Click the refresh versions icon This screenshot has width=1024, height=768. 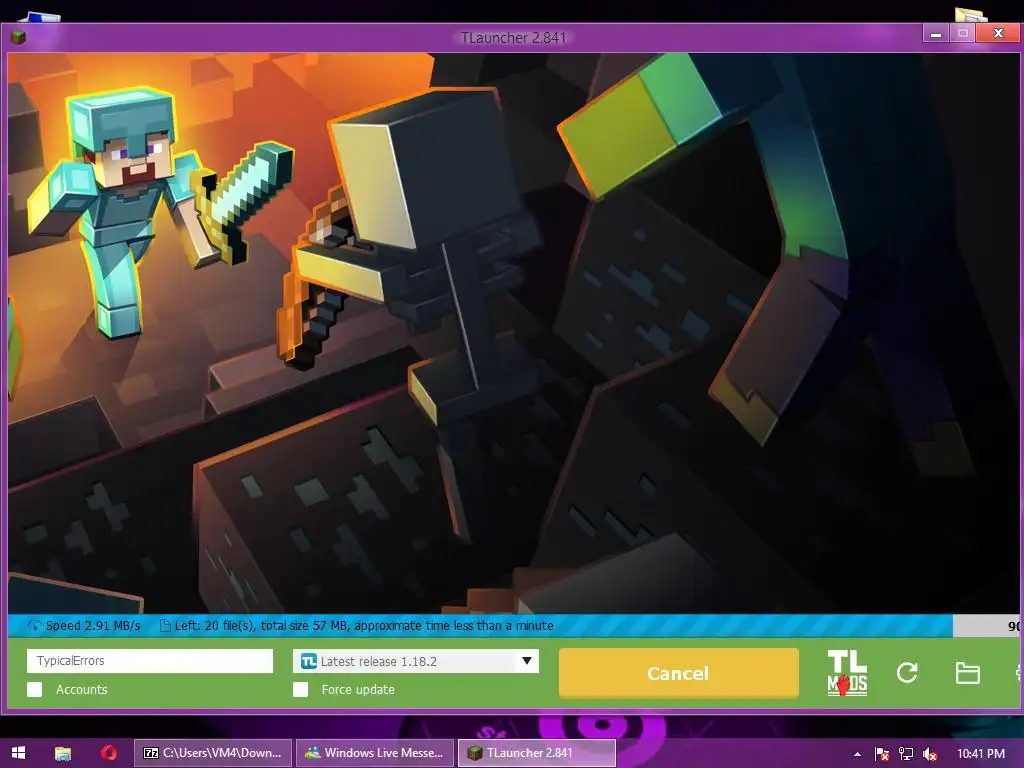click(907, 673)
